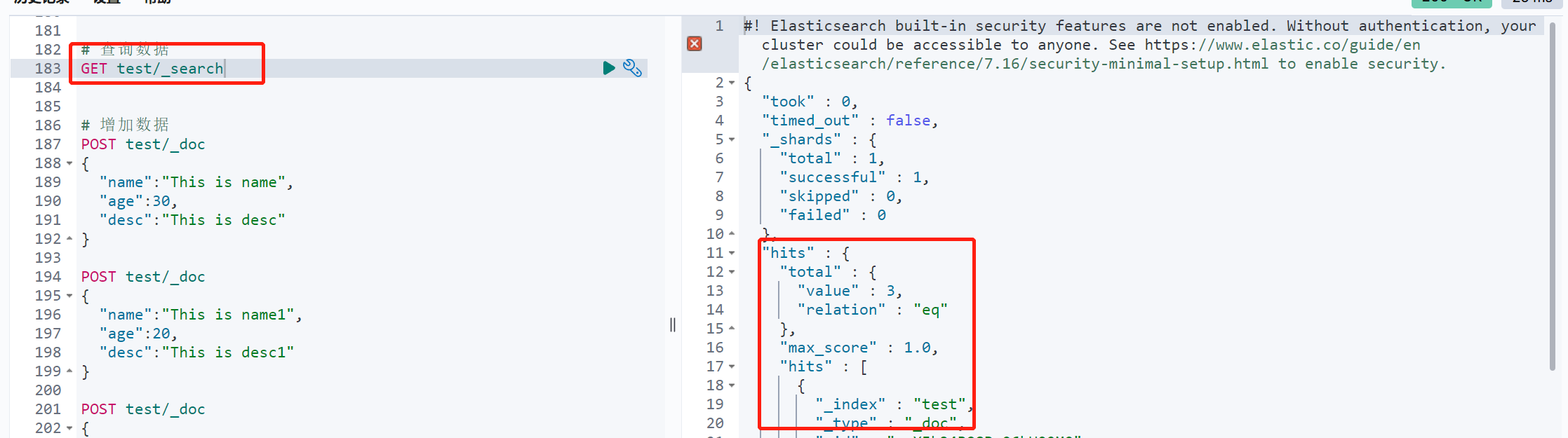Click the security warning text on response line 1
This screenshot has height=438, width=1568.
pyautogui.click(x=1140, y=45)
